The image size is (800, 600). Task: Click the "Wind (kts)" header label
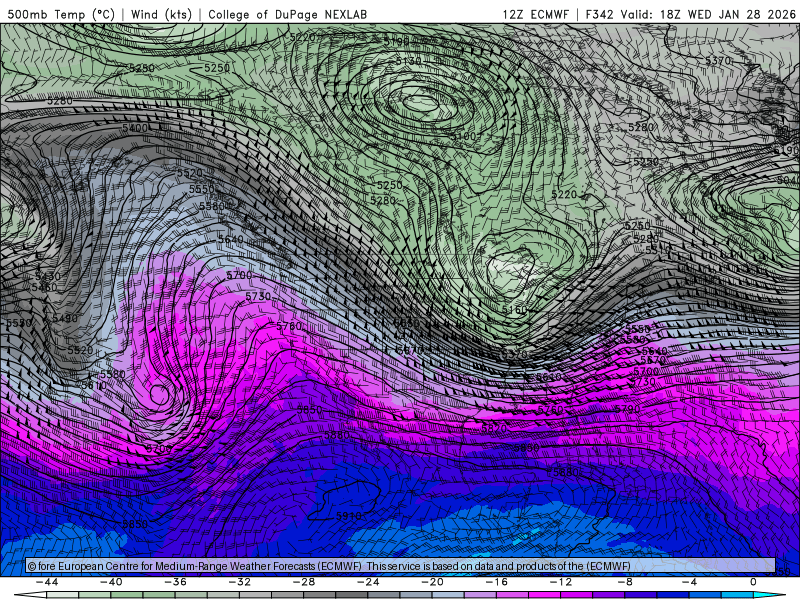(161, 14)
